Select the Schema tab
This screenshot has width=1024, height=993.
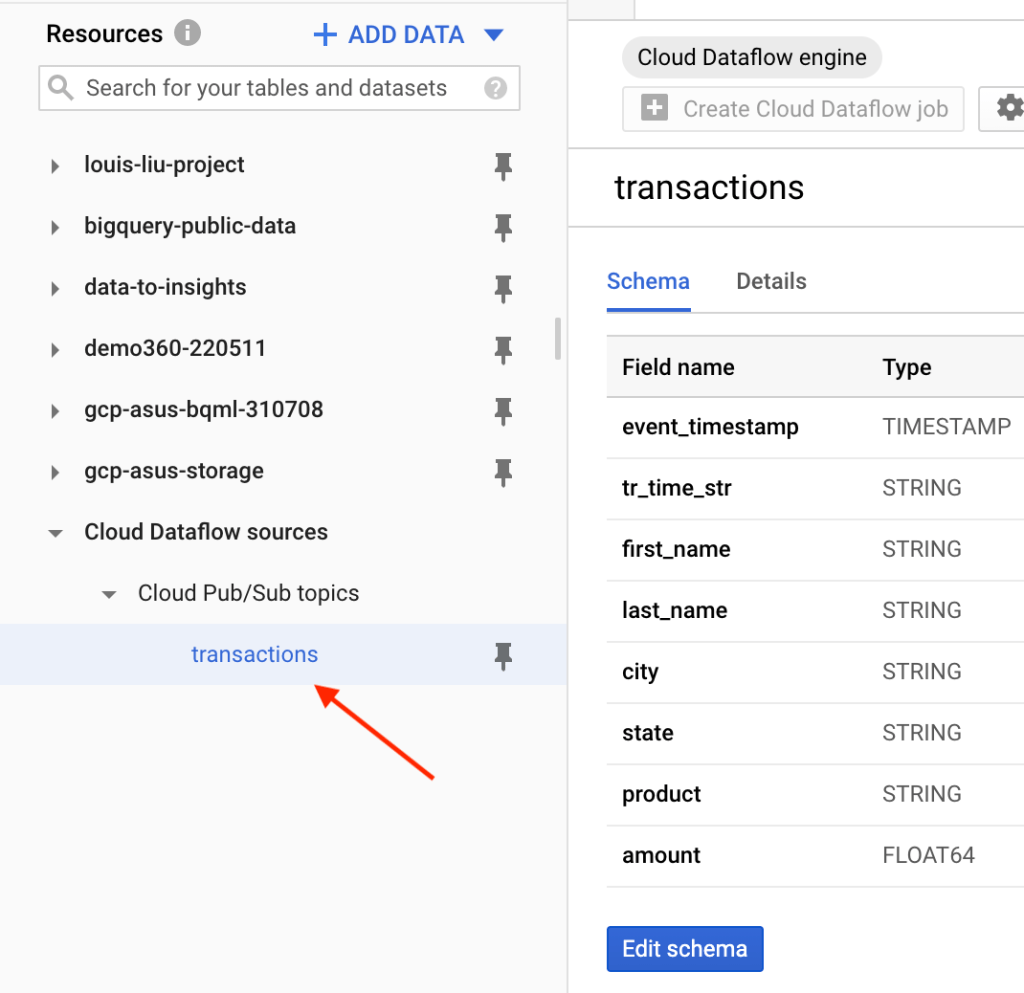(648, 282)
